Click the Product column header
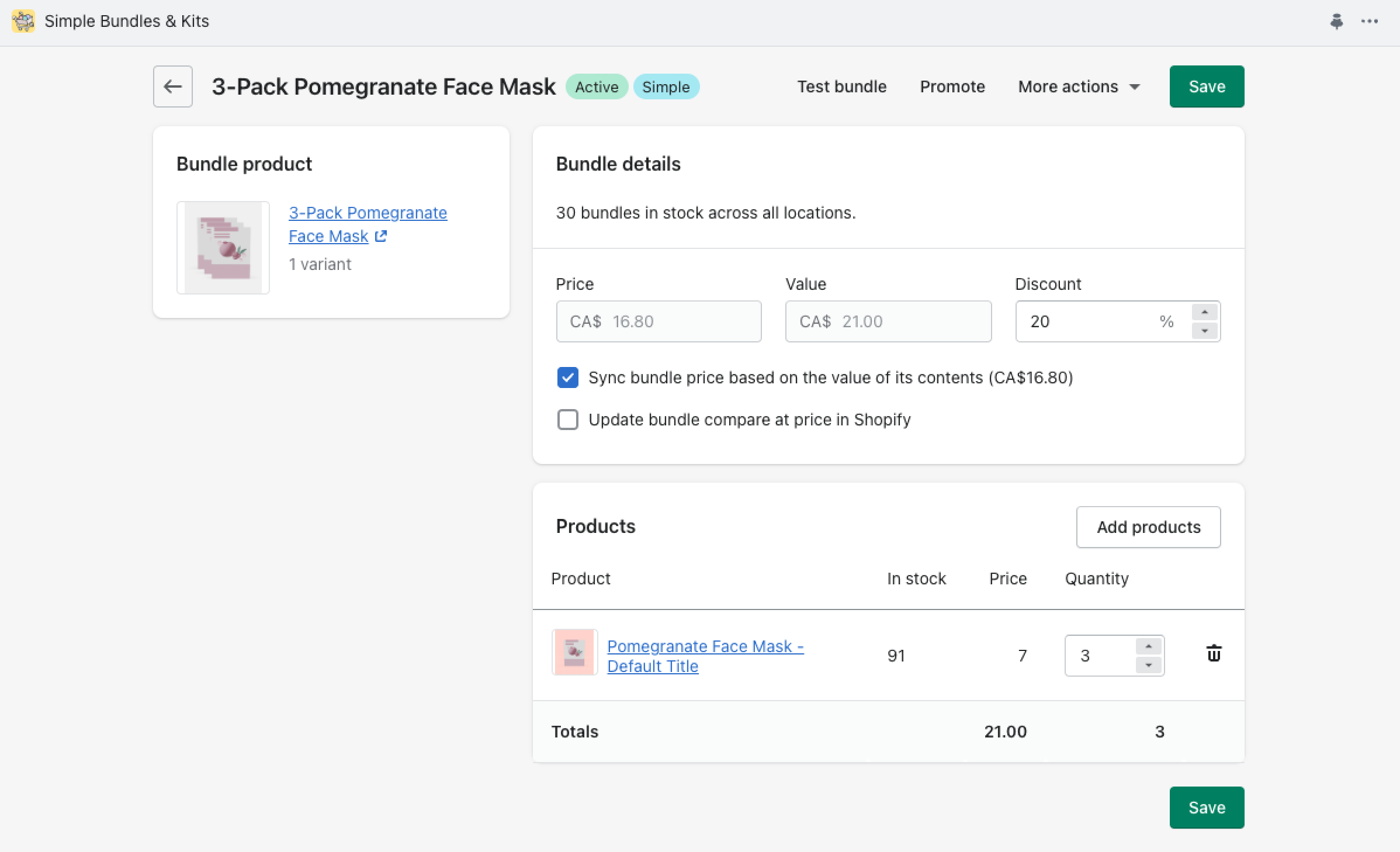Screen dimensions: 1400x852 point(581,579)
